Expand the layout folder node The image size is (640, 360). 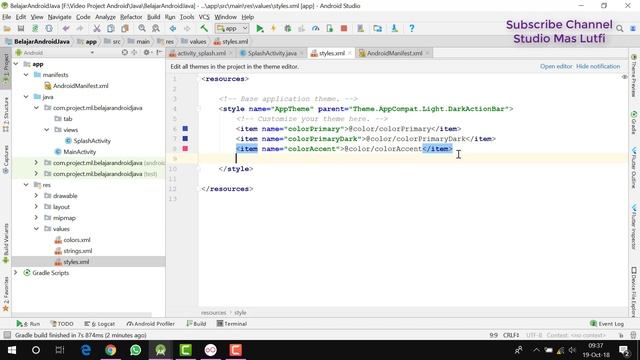pyautogui.click(x=36, y=207)
